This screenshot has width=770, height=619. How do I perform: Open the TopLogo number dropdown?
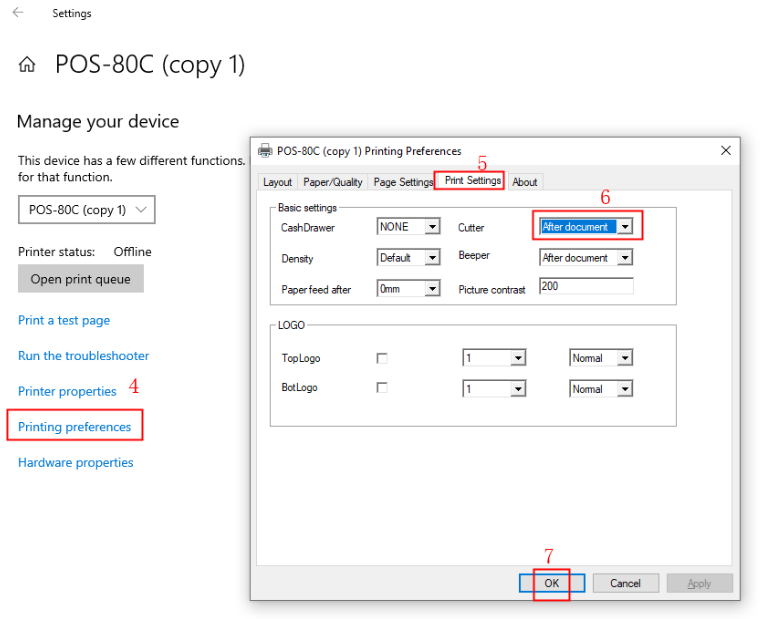coord(494,358)
